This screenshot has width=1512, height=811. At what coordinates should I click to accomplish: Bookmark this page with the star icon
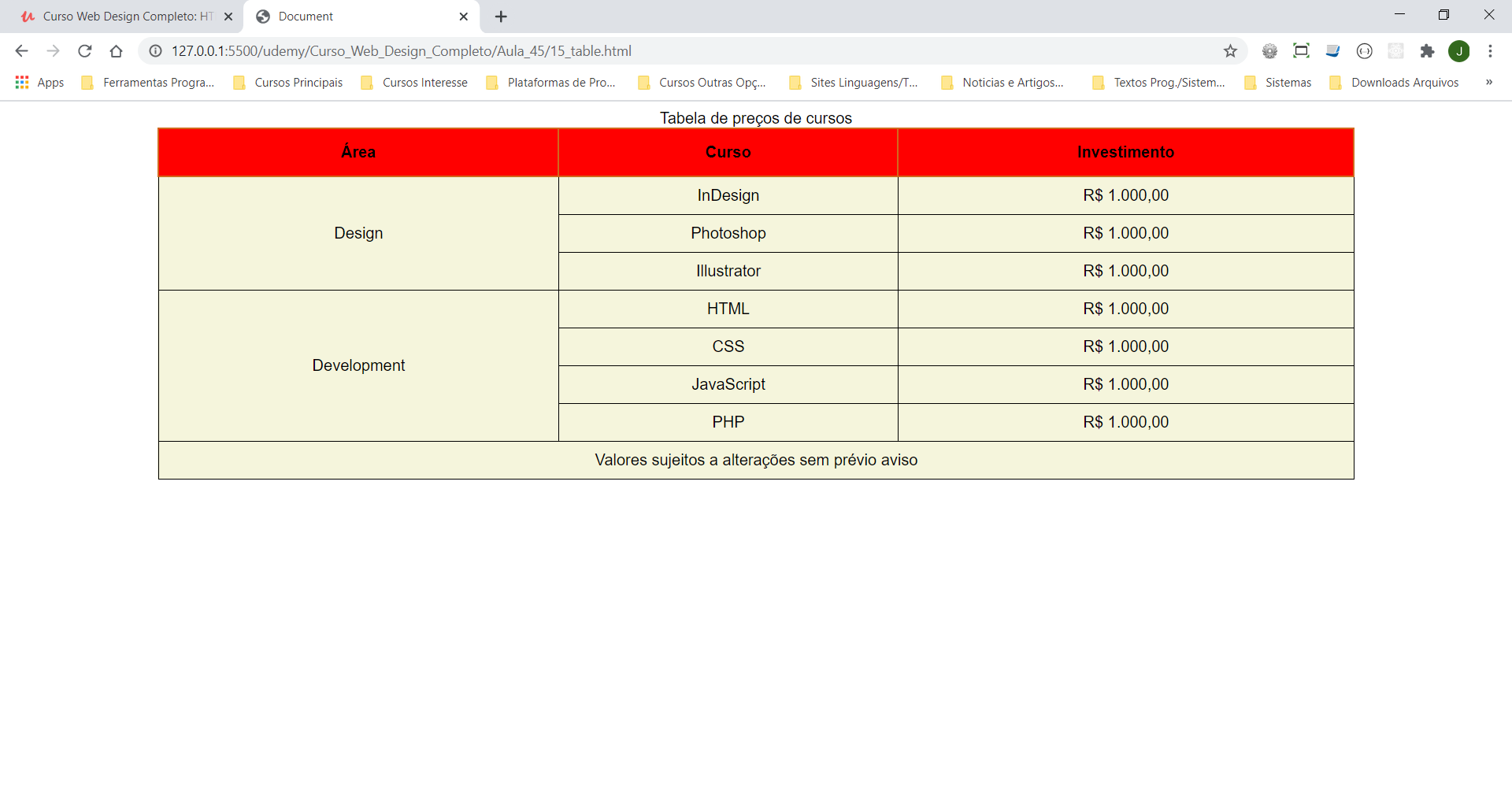[1230, 51]
